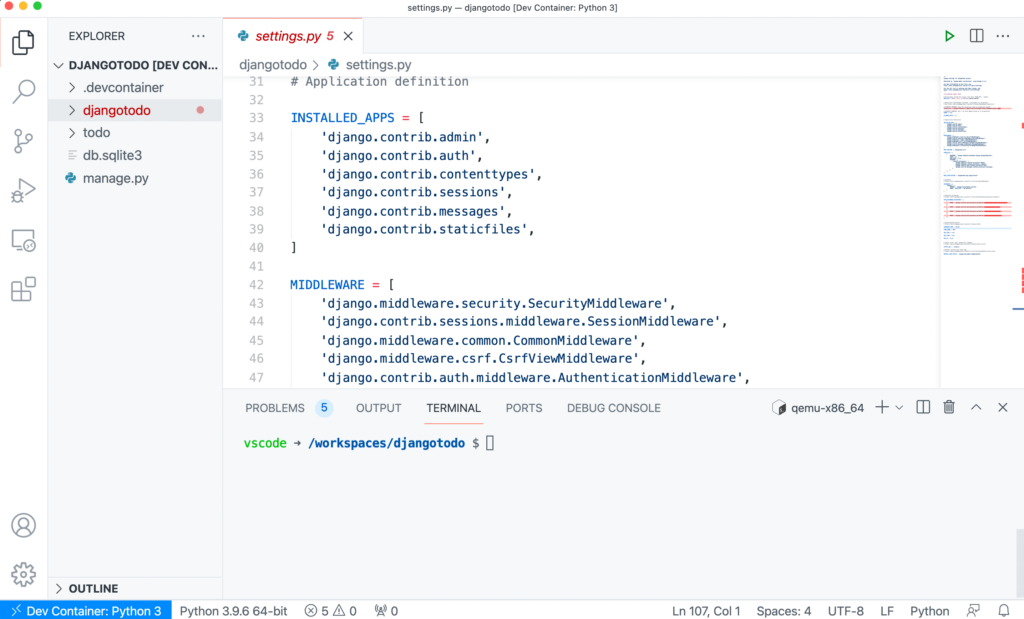Switch to the DEBUG CONSOLE tab

tap(613, 408)
